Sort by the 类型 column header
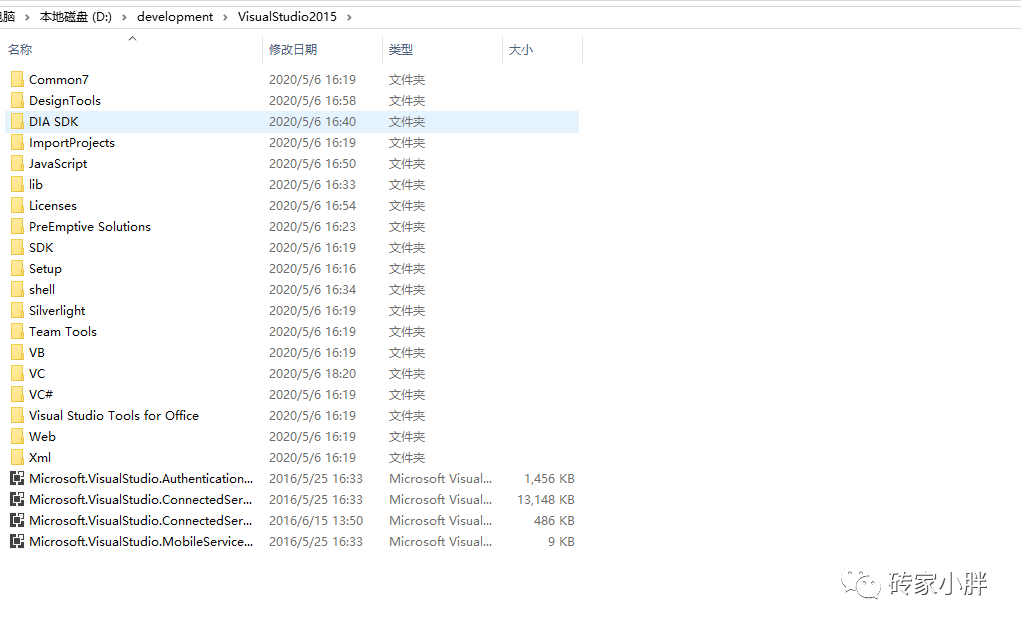 [400, 49]
